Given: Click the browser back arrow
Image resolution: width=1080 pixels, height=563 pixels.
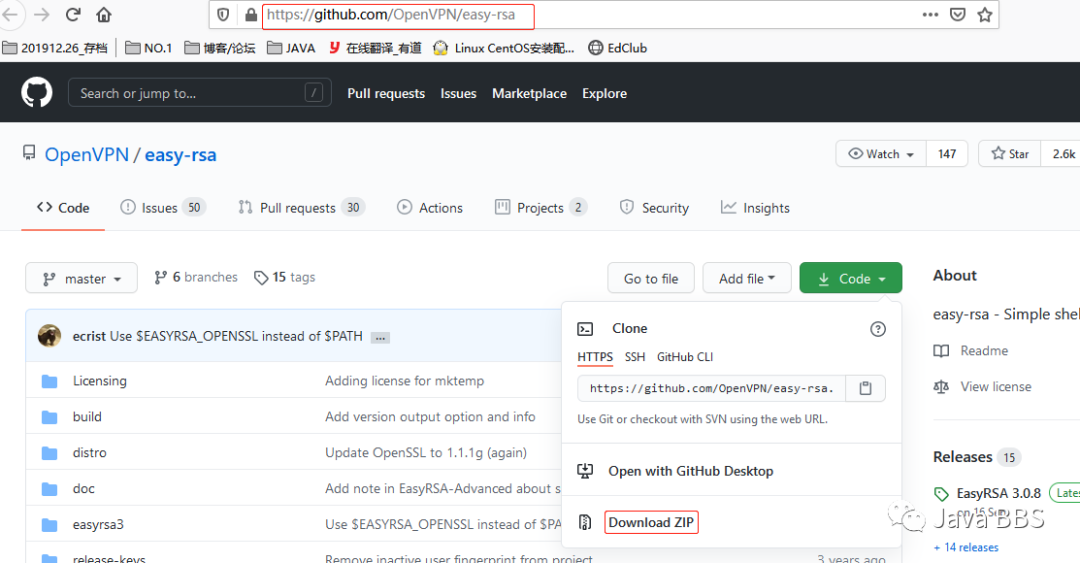Looking at the screenshot, I should tap(10, 14).
